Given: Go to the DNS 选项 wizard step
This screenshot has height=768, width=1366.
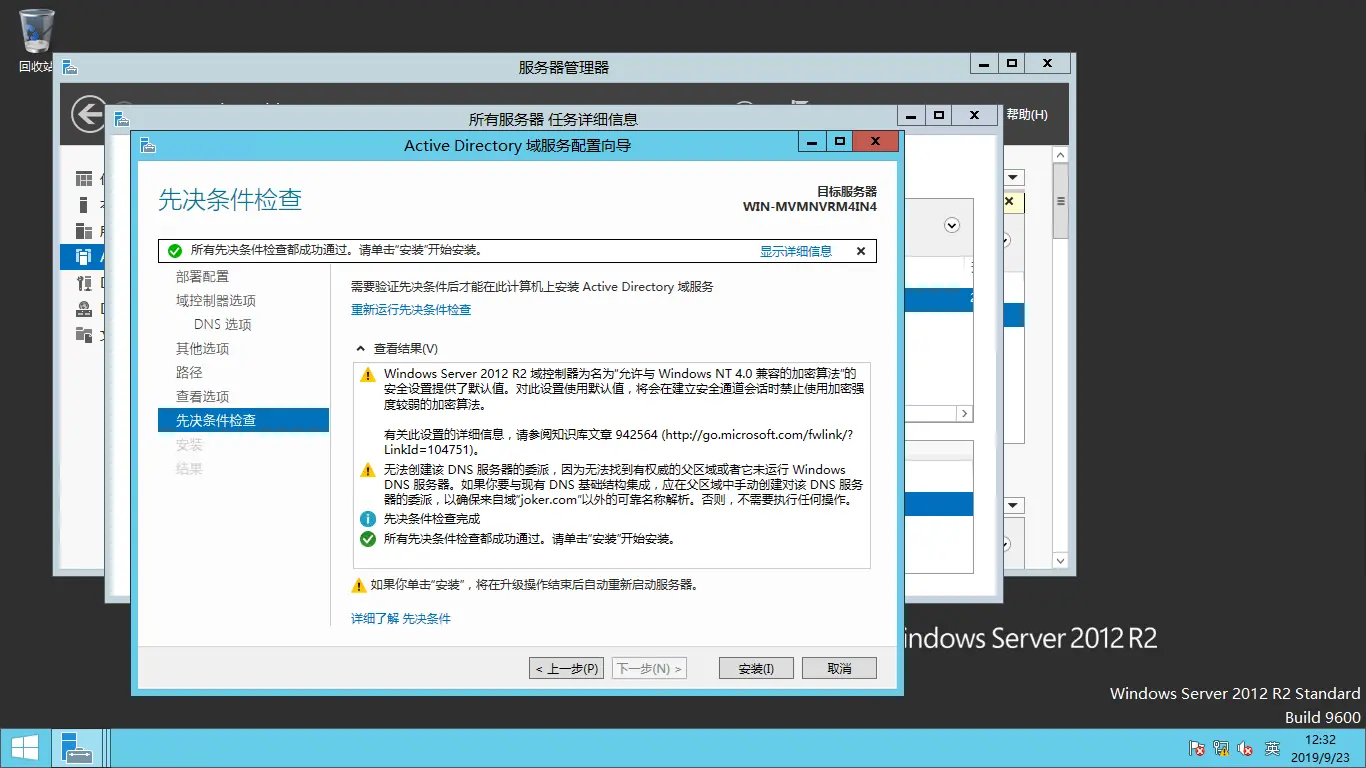Looking at the screenshot, I should [x=223, y=324].
